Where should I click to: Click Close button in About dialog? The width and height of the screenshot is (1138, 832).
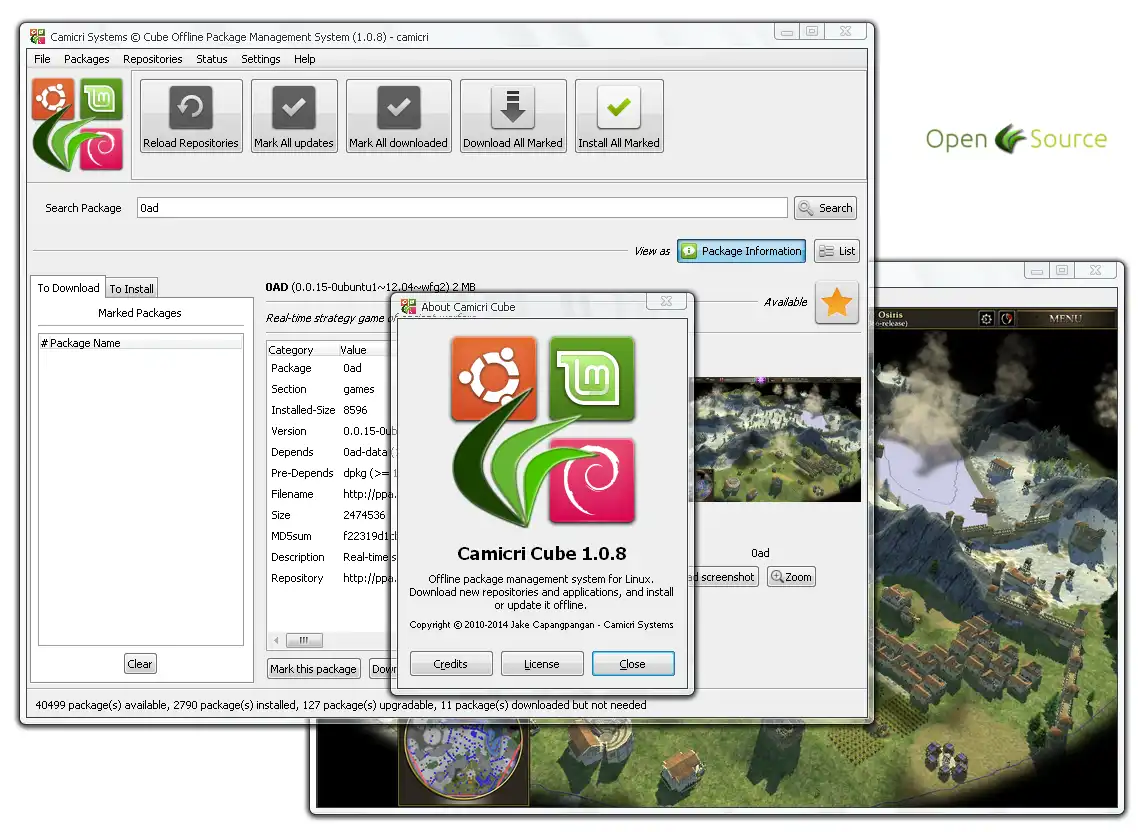click(x=633, y=664)
